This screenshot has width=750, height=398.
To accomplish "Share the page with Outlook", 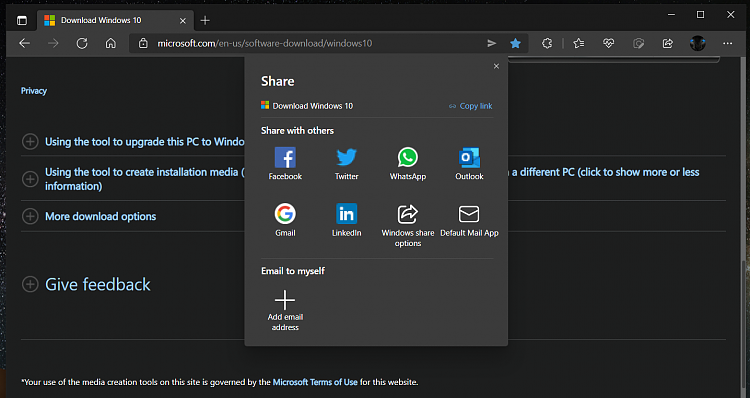I will coord(469,164).
